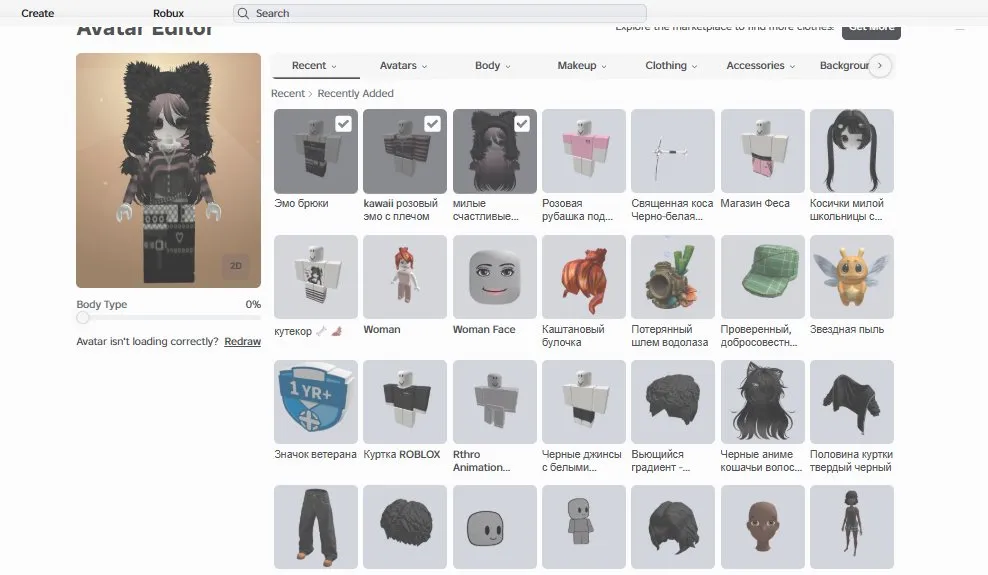Open the Robux menu item
The height and width of the screenshot is (575, 988).
(x=168, y=13)
